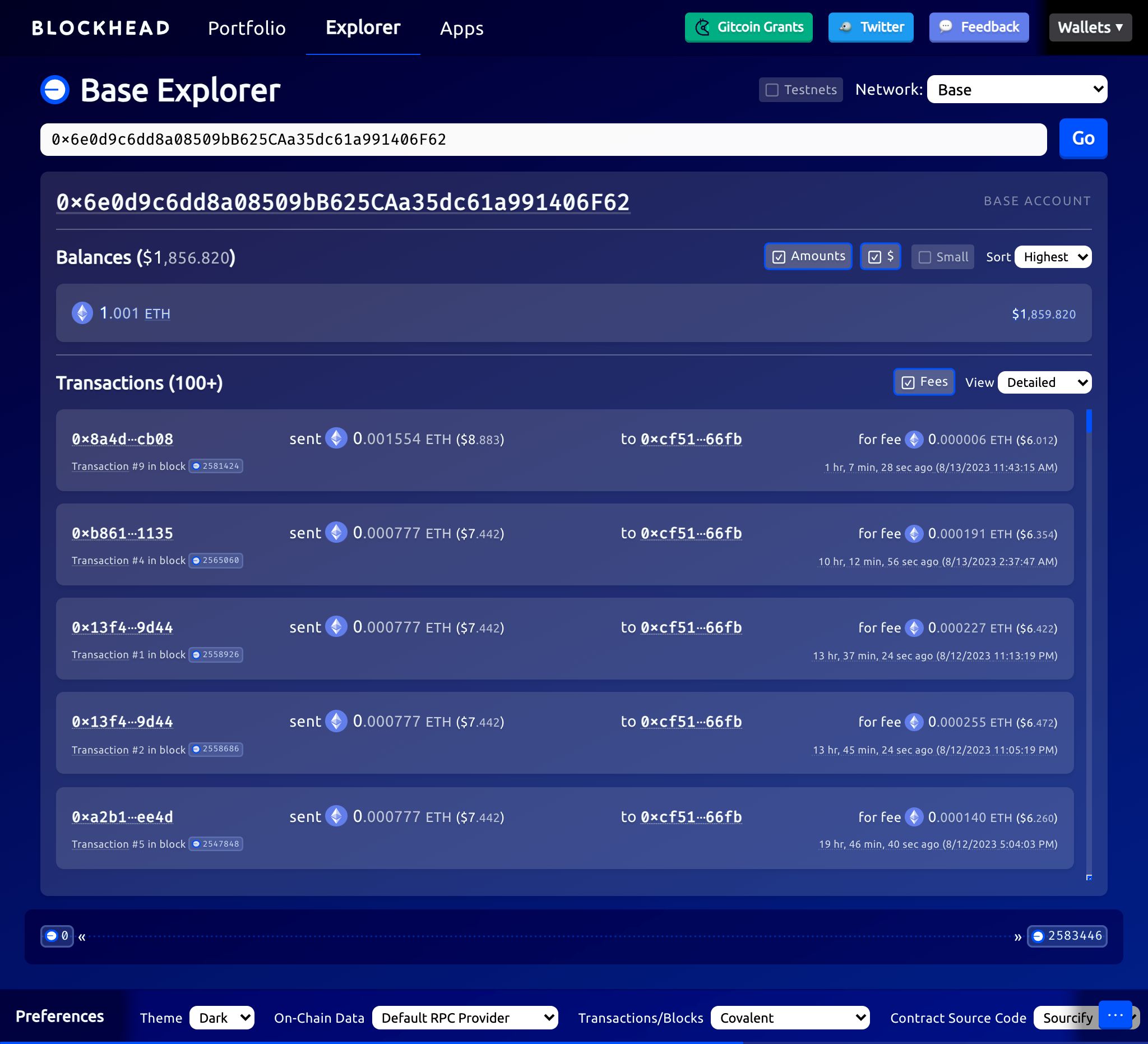
Task: Select the Explorer tab
Action: click(x=363, y=28)
